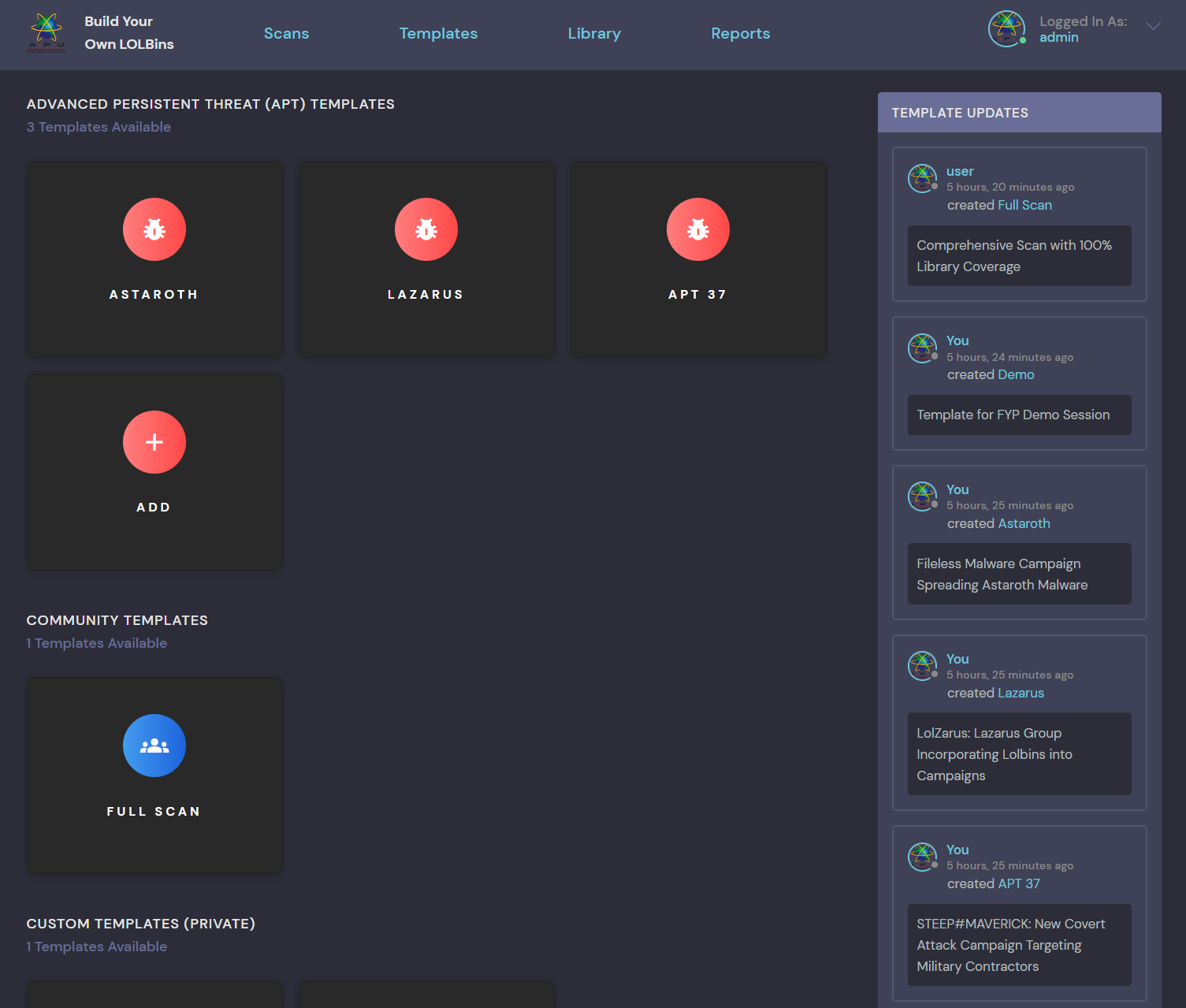Click 'Advanced Persistent Threat (APT) Templates' heading
Image resolution: width=1186 pixels, height=1008 pixels.
pos(210,104)
